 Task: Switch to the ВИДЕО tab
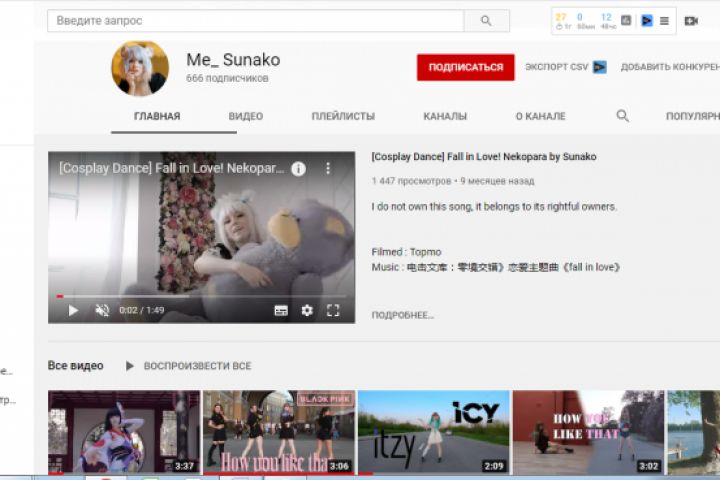click(246, 116)
